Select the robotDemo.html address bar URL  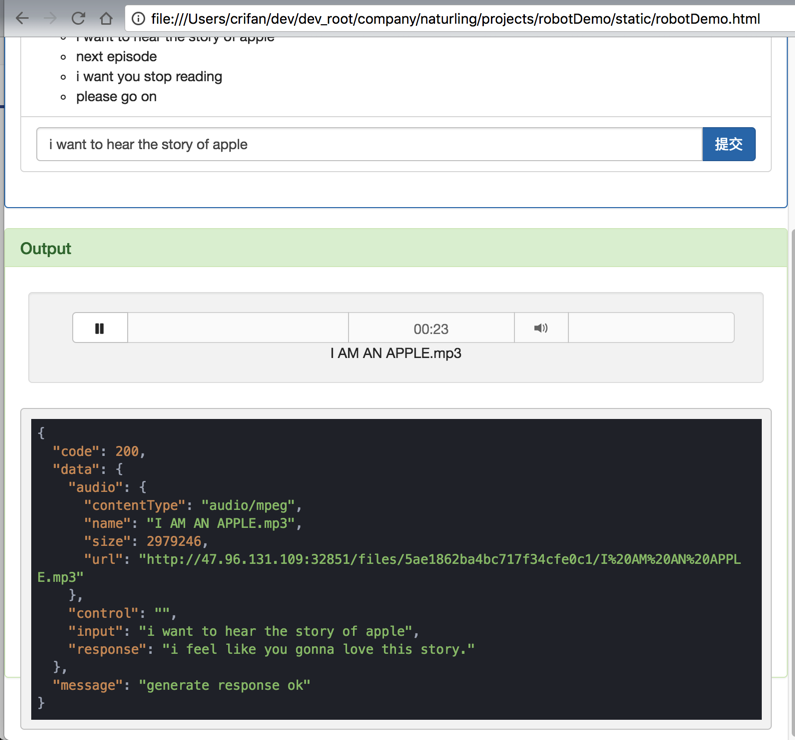pyautogui.click(x=455, y=18)
